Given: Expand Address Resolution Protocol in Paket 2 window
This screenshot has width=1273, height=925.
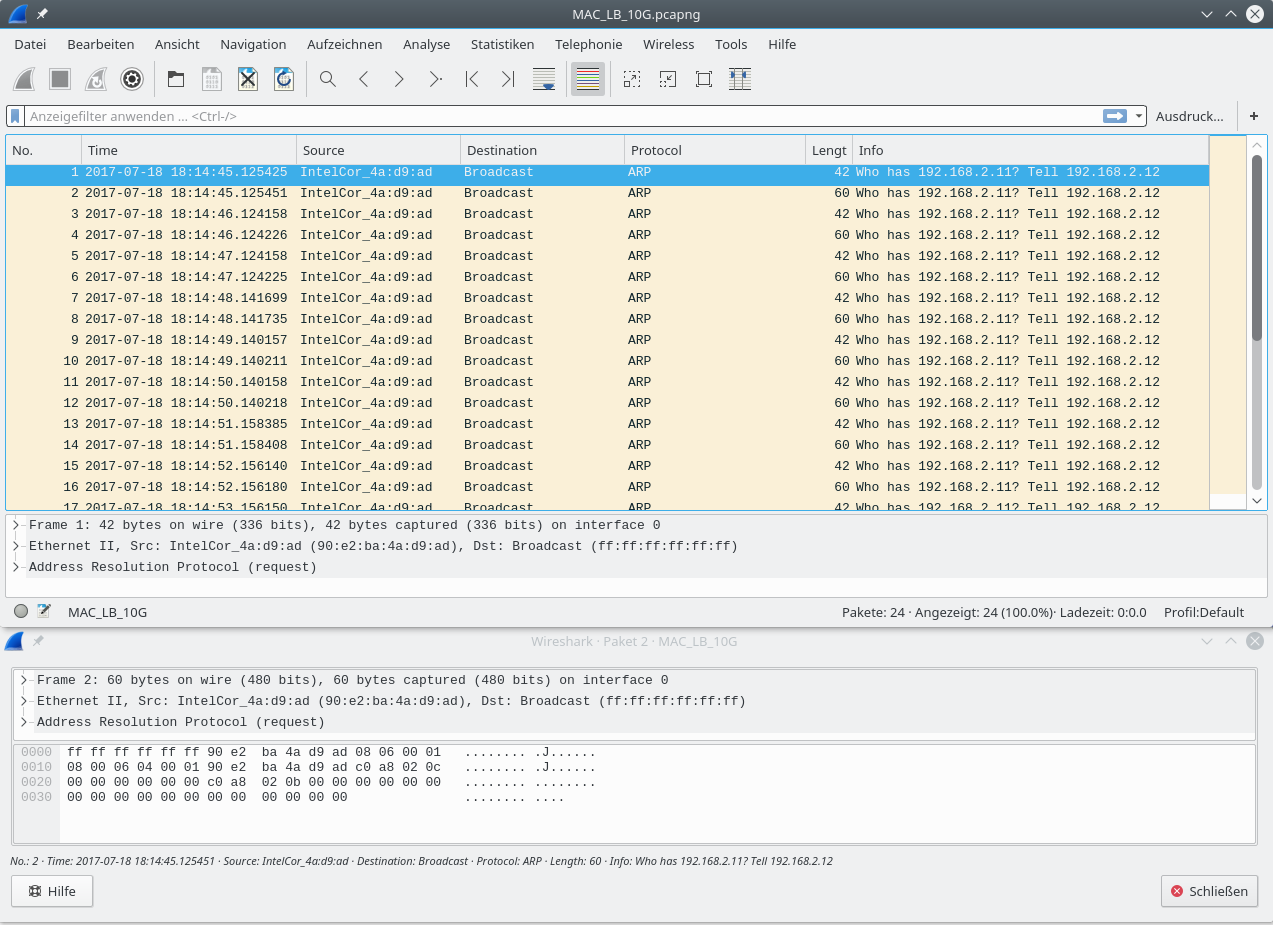Looking at the screenshot, I should coord(24,722).
